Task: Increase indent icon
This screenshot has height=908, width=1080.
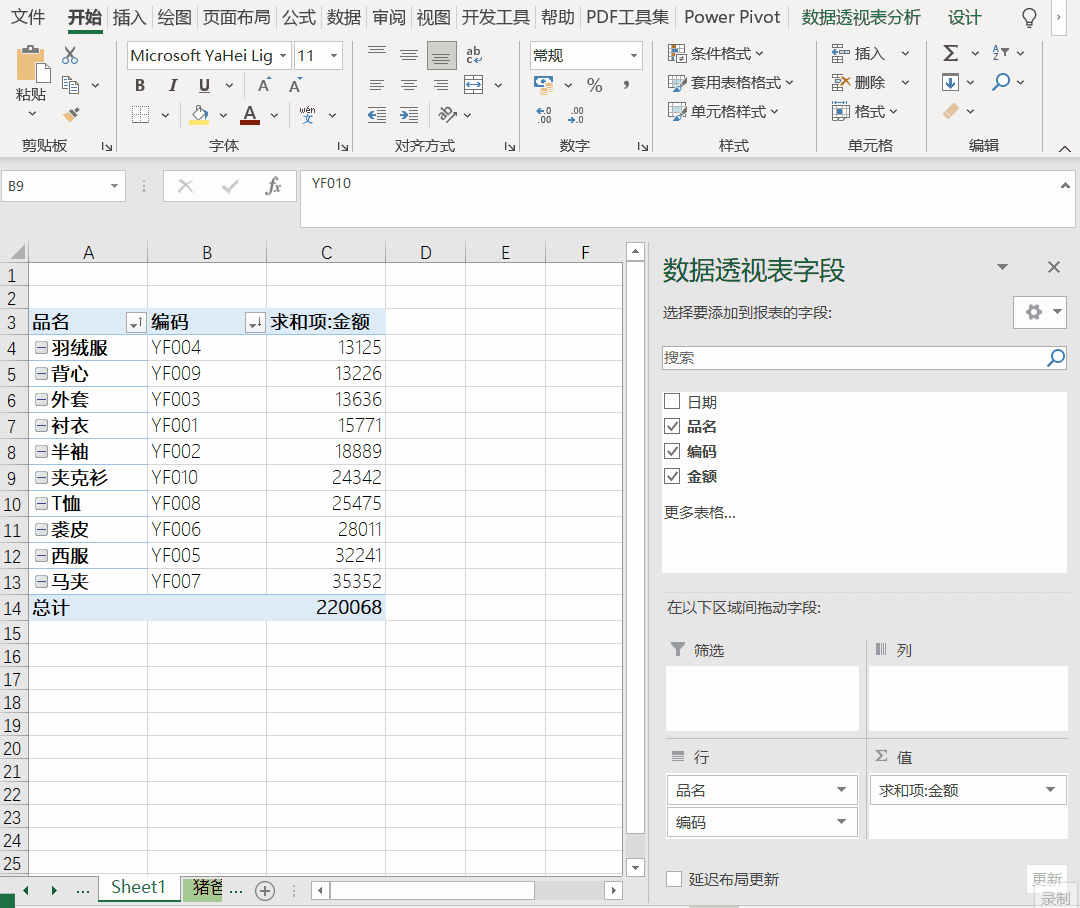Action: [x=409, y=114]
